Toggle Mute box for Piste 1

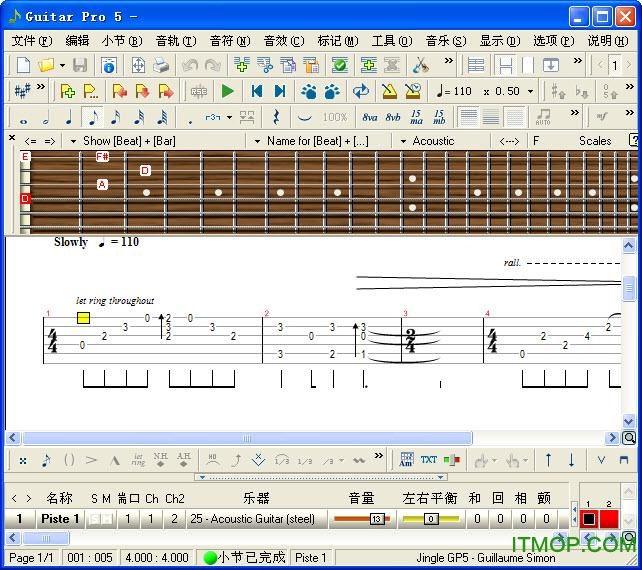105,519
